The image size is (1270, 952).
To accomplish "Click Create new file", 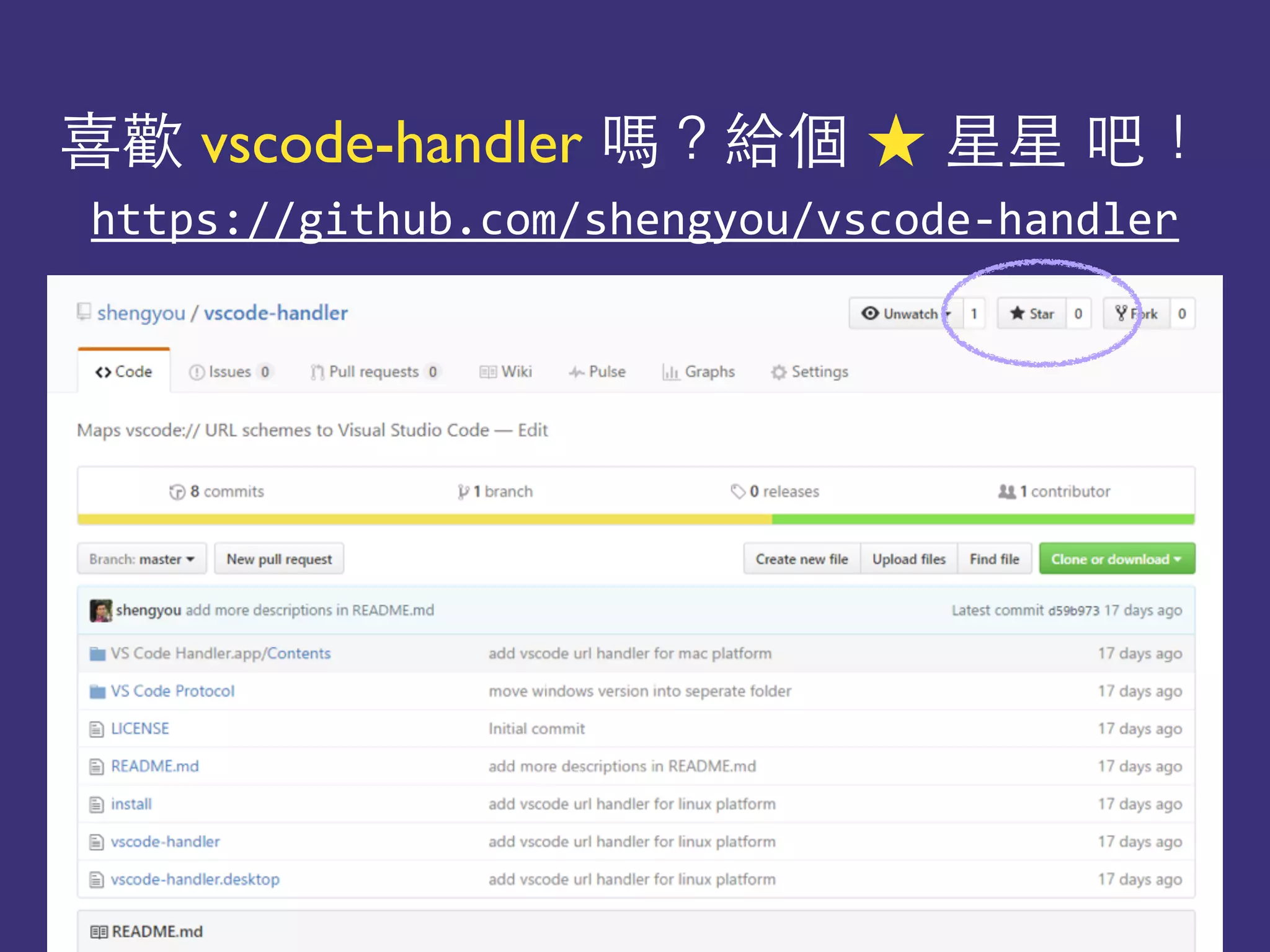I will 802,559.
